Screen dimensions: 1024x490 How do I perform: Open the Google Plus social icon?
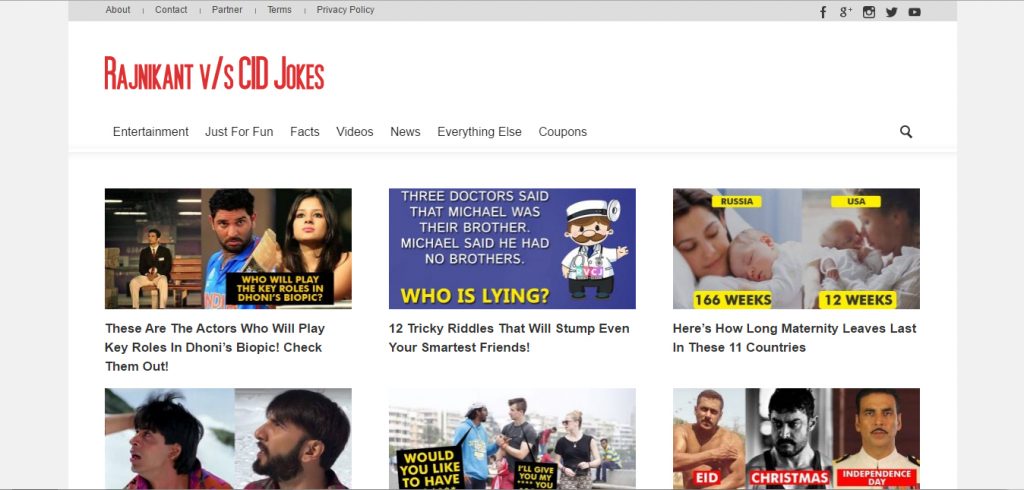(x=846, y=12)
